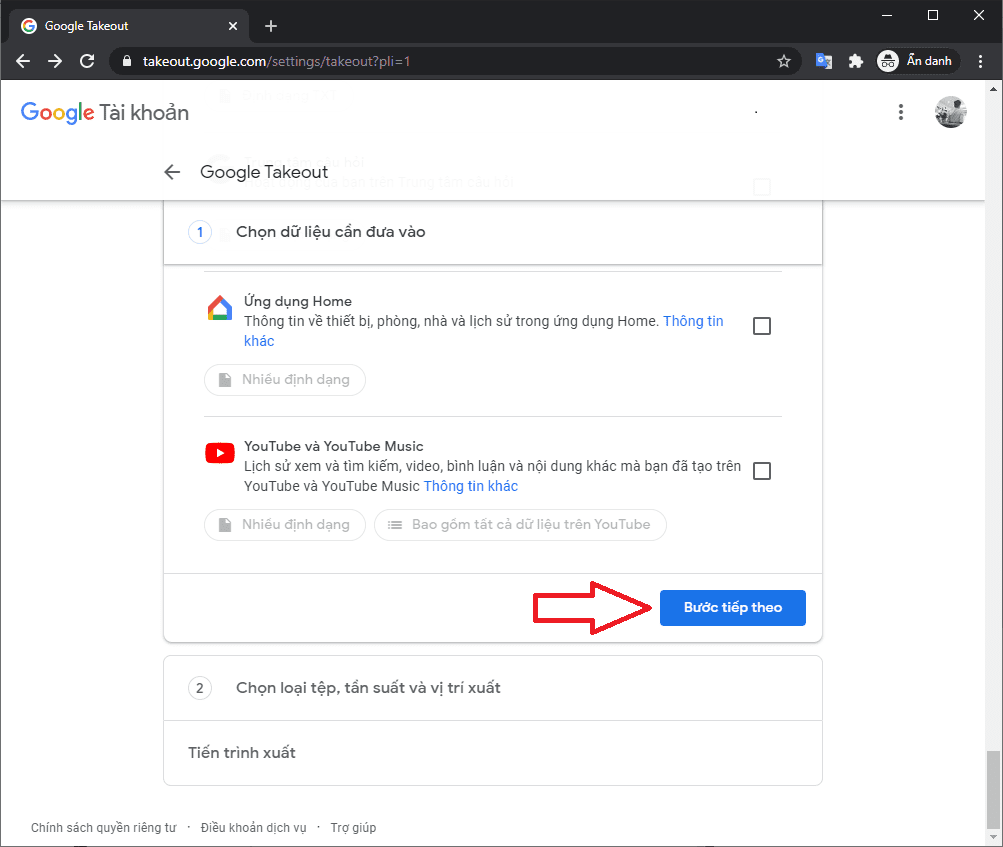Image resolution: width=1003 pixels, height=847 pixels.
Task: Click the Google Tài khoản logo
Action: point(105,113)
